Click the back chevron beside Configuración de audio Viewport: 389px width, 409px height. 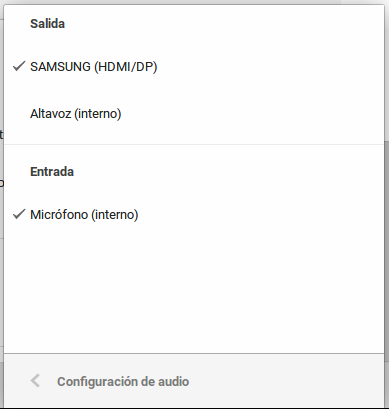(x=35, y=381)
